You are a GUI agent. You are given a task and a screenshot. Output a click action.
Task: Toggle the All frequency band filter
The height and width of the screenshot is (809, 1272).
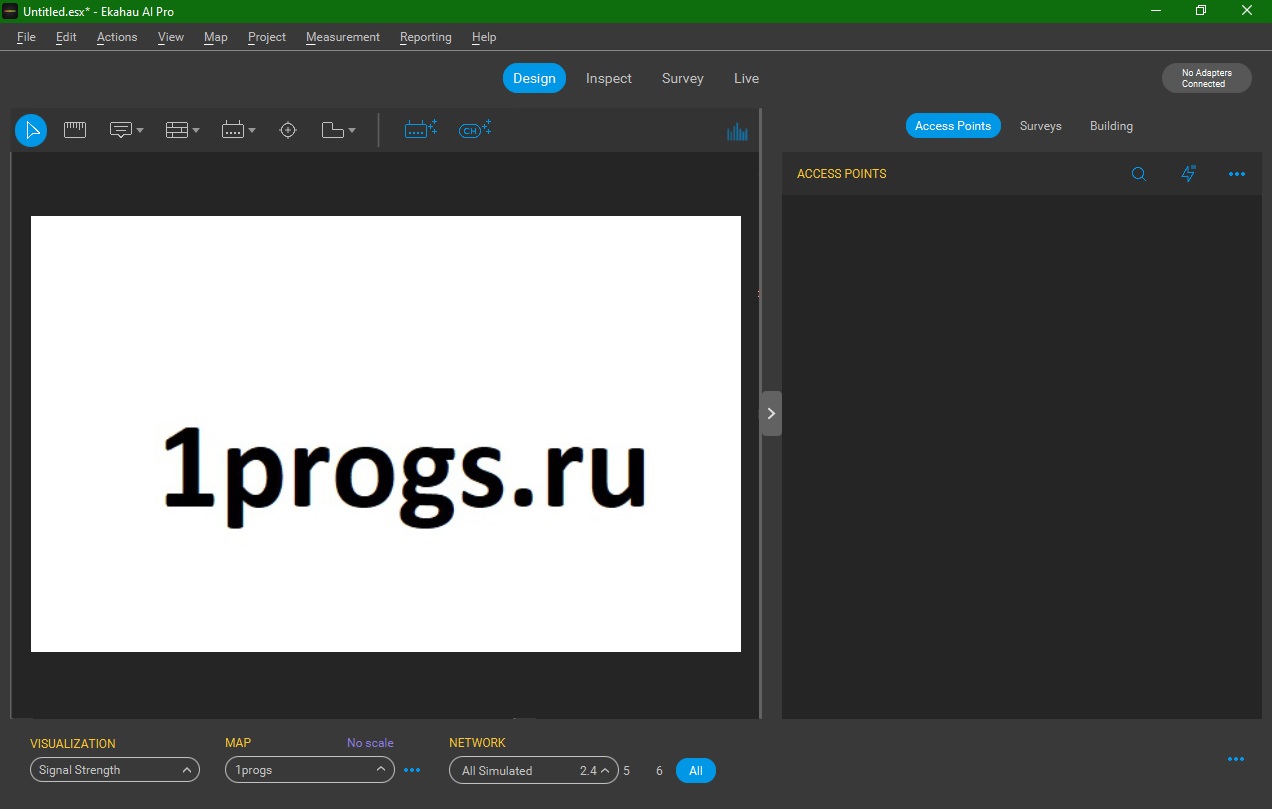click(x=695, y=771)
